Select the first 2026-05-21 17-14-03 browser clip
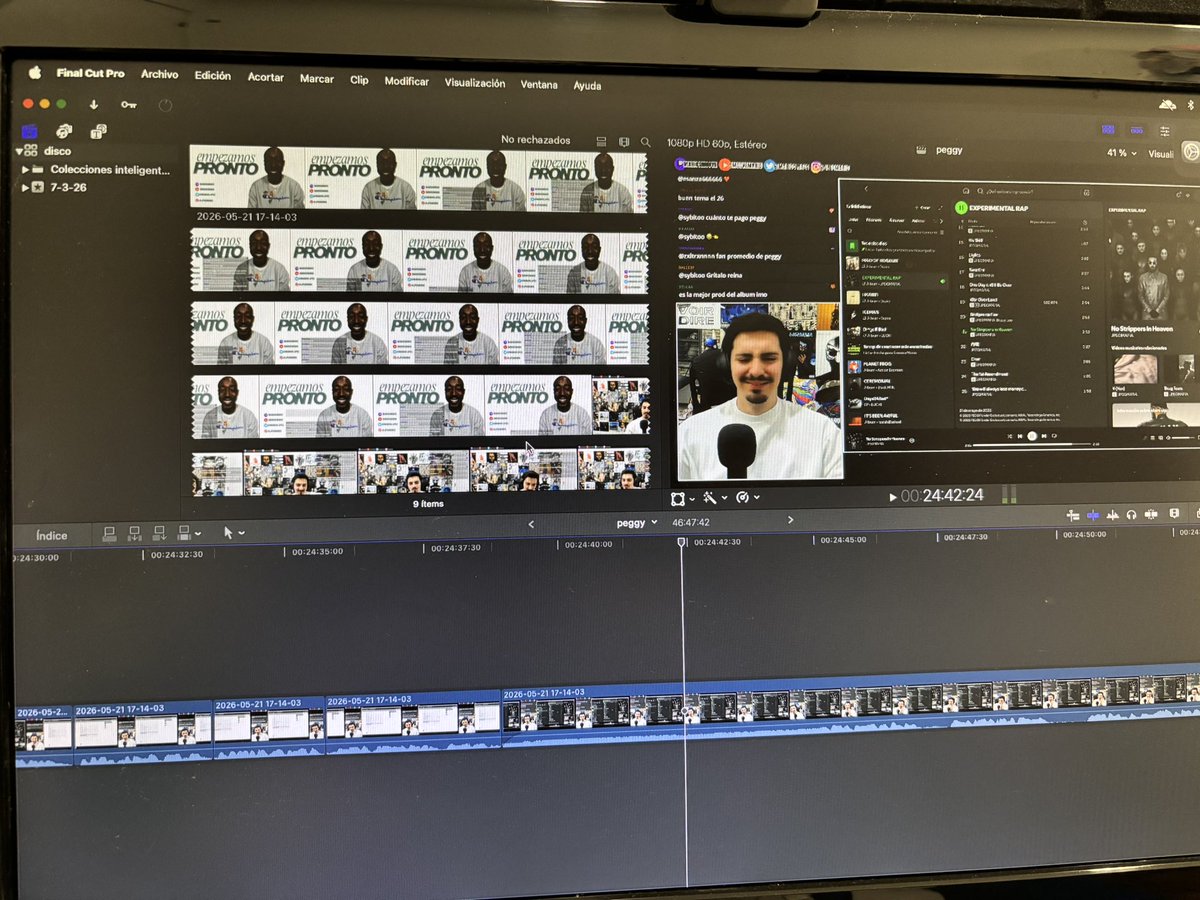1200x900 pixels. pos(419,180)
